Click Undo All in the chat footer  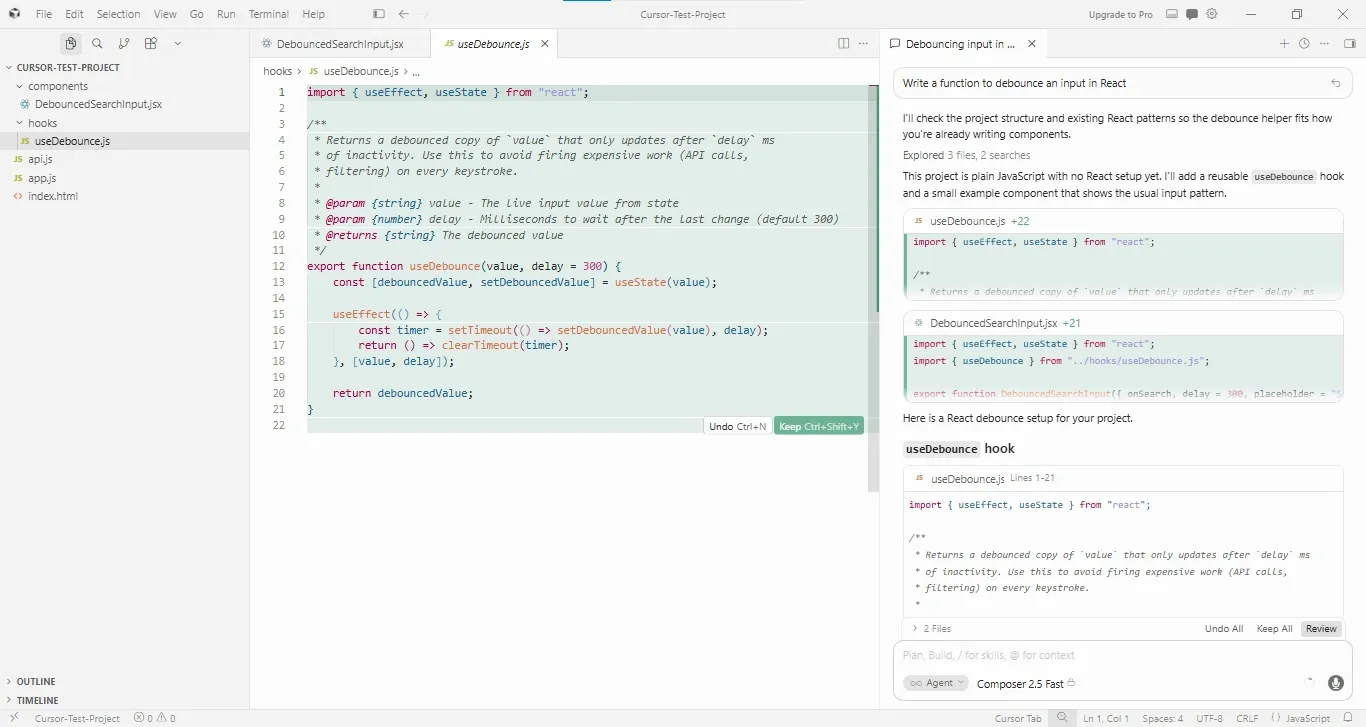click(1224, 629)
